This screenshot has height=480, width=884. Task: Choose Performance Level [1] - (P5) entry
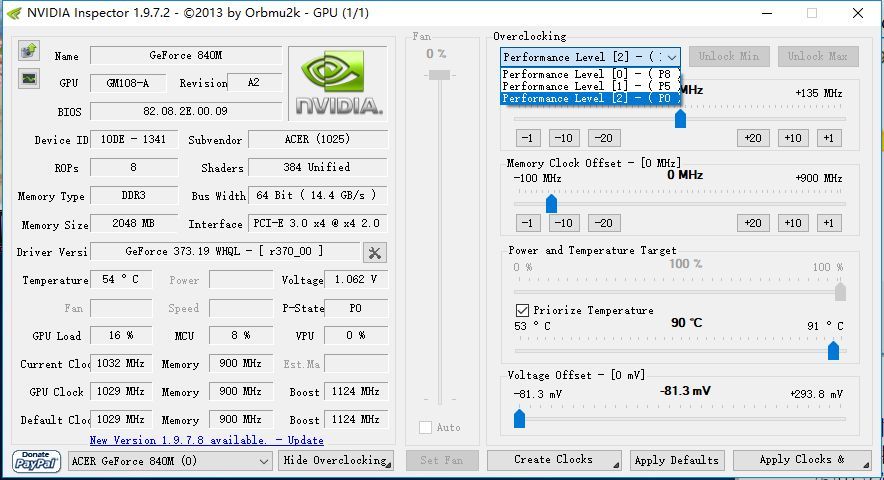click(x=590, y=86)
